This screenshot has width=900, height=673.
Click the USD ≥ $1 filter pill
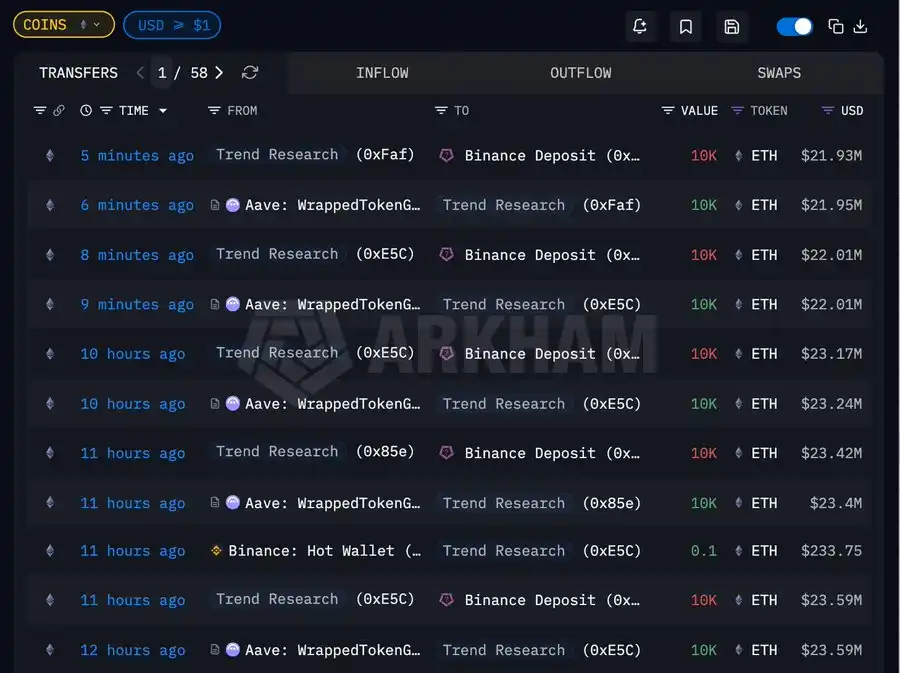(x=172, y=25)
